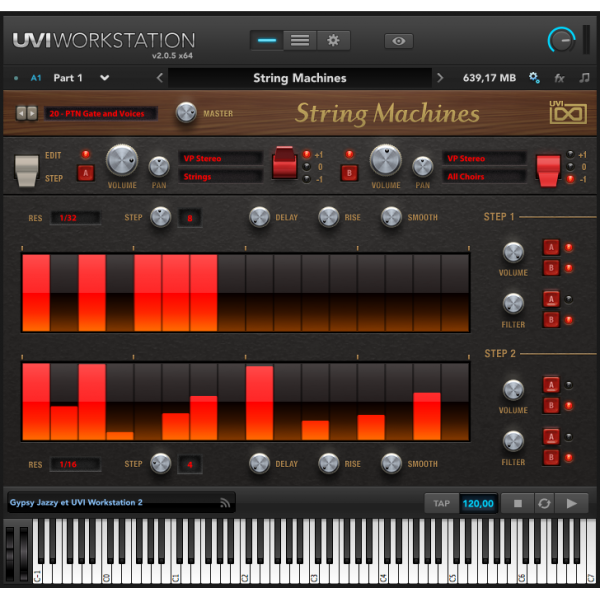
Task: Switch to single instrument view
Action: coord(267,40)
